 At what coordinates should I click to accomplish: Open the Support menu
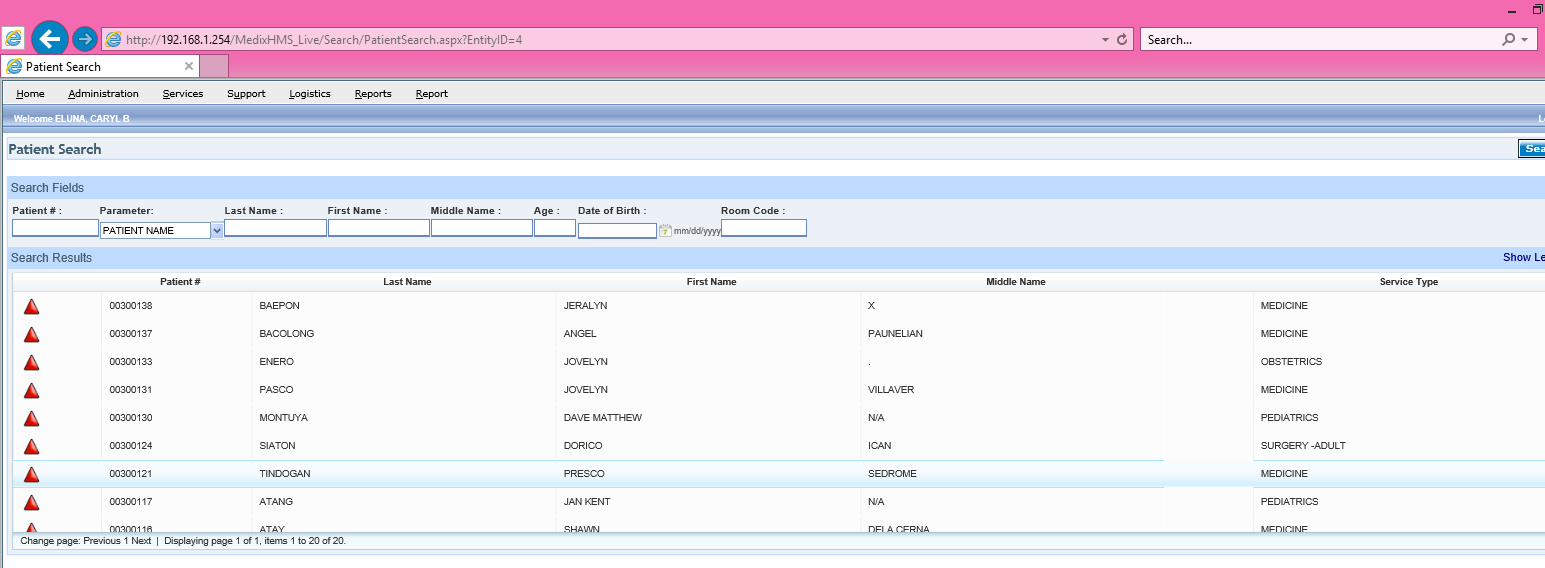click(x=246, y=94)
